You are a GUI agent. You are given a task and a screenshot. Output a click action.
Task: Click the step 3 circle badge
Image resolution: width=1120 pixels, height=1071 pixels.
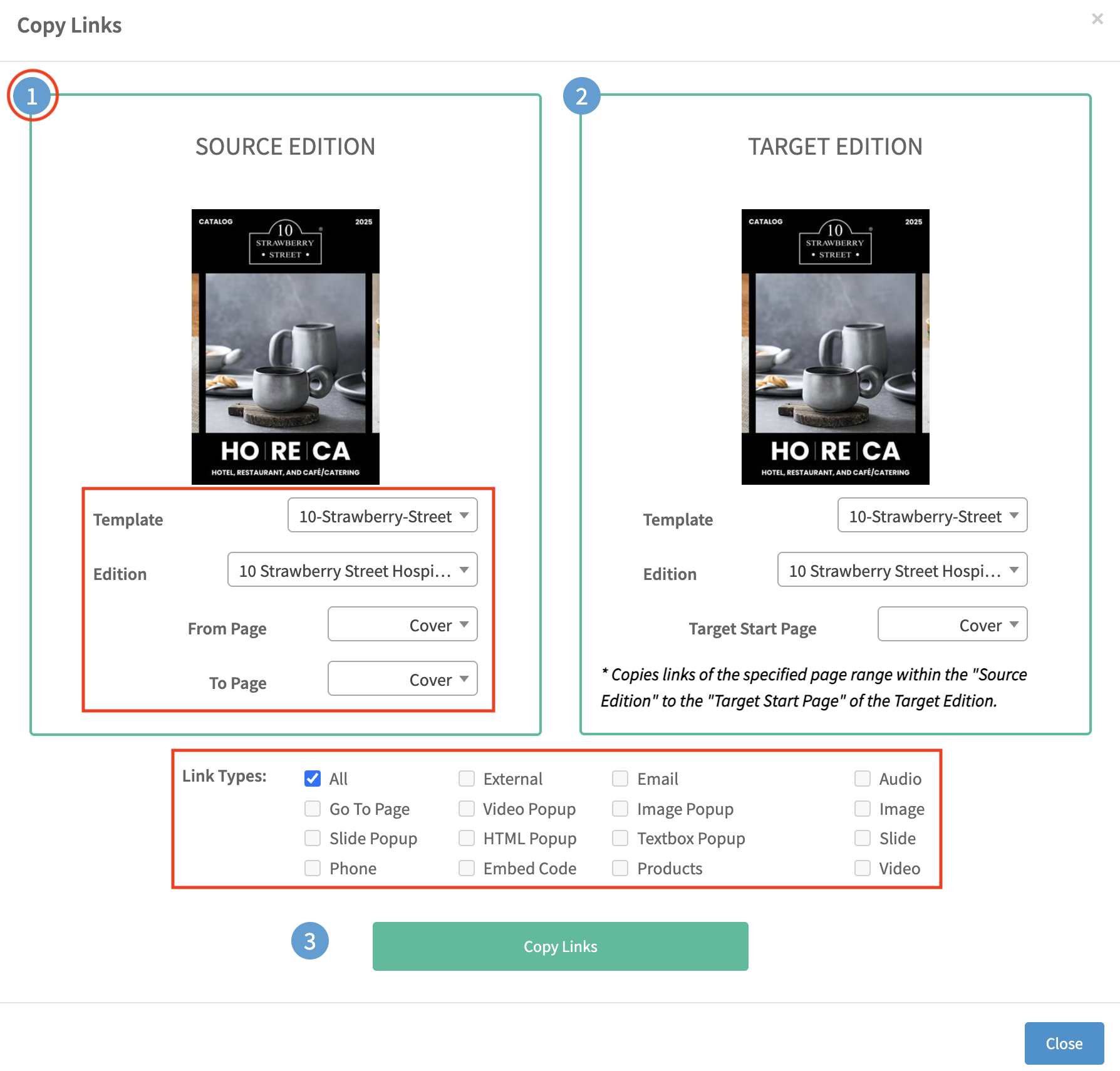click(309, 941)
